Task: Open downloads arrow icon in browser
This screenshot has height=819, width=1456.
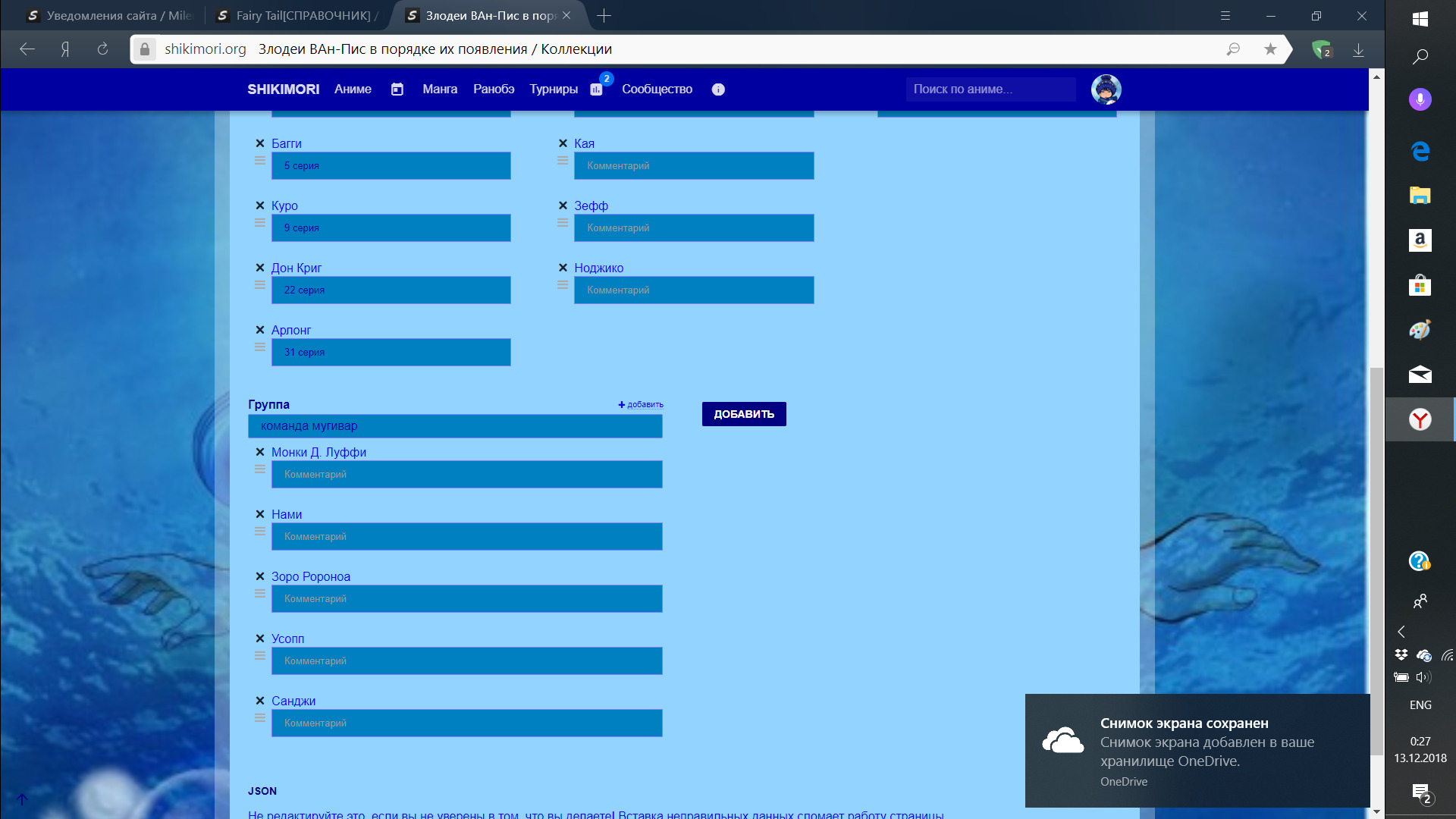Action: (x=1358, y=49)
